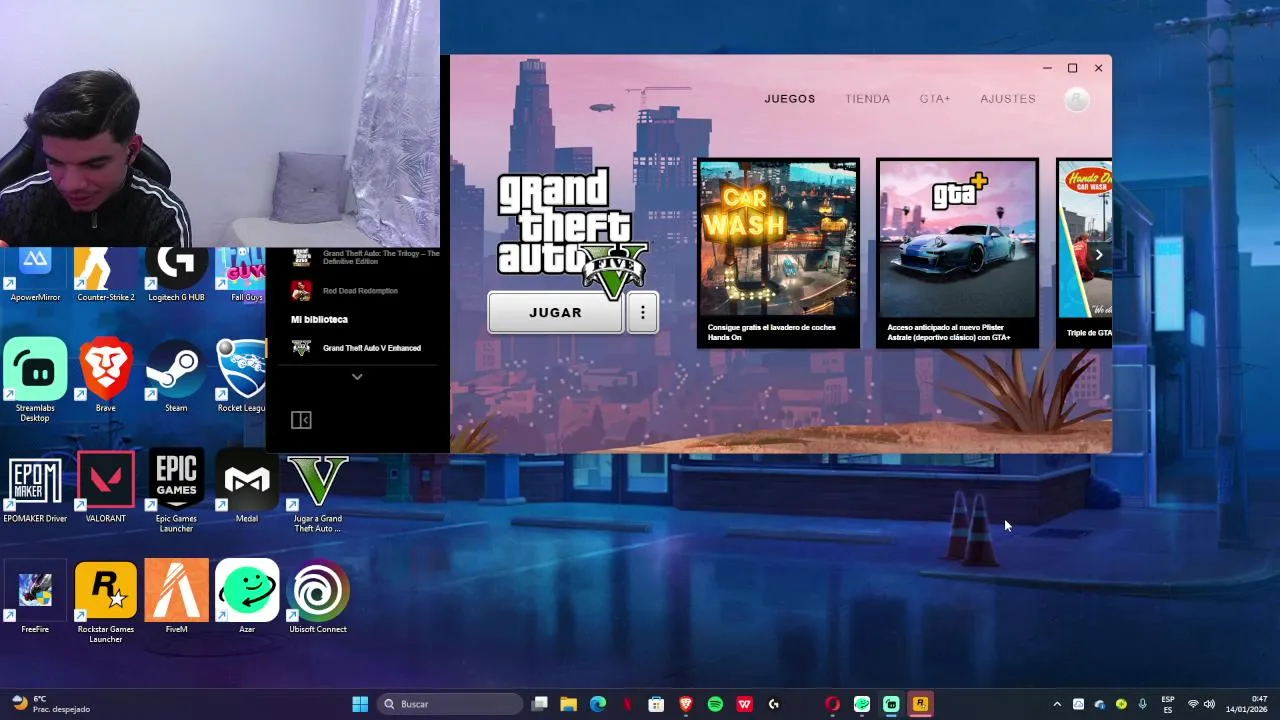Show next news cards with right arrow

click(1098, 254)
